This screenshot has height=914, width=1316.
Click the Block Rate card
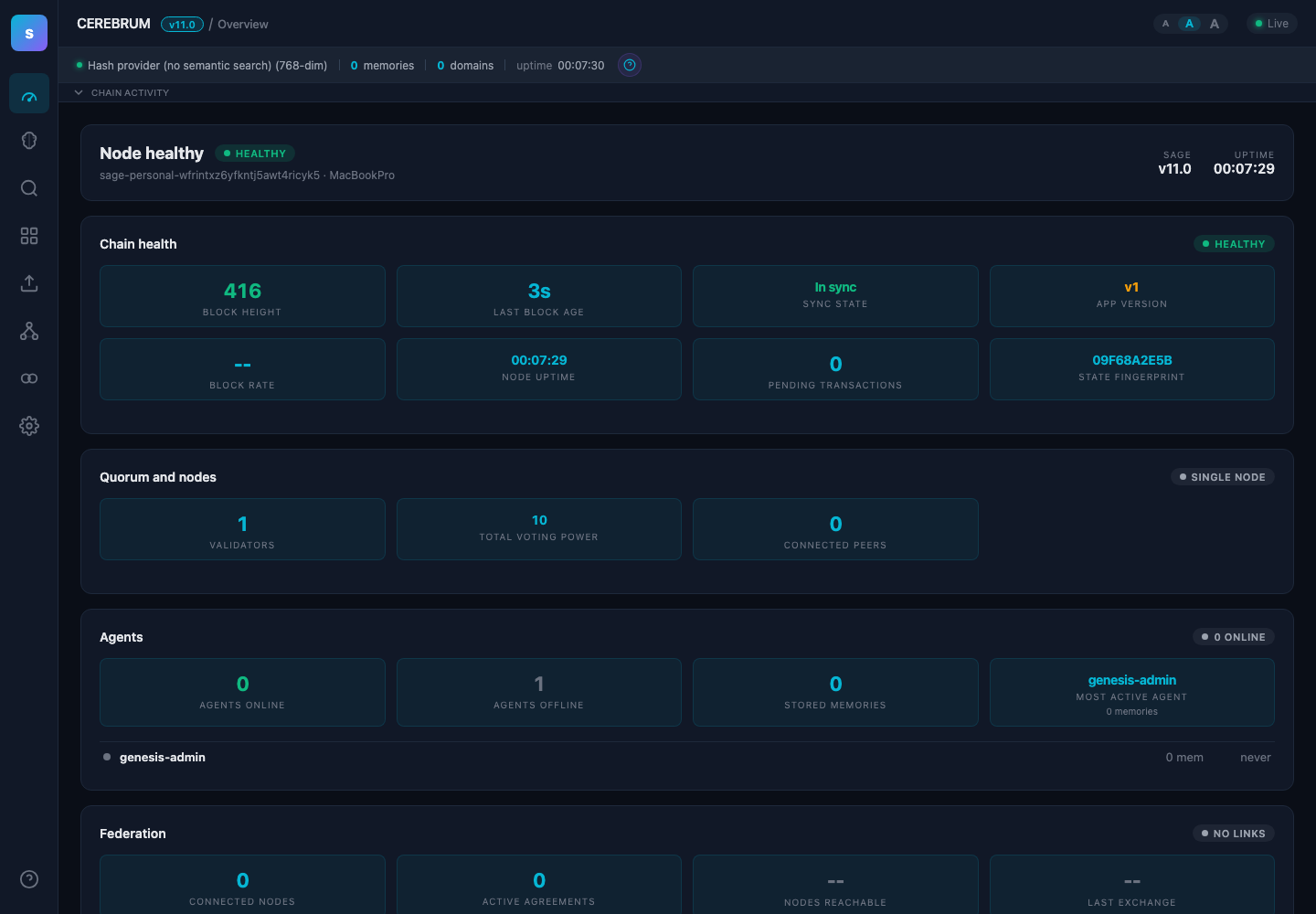(242, 369)
